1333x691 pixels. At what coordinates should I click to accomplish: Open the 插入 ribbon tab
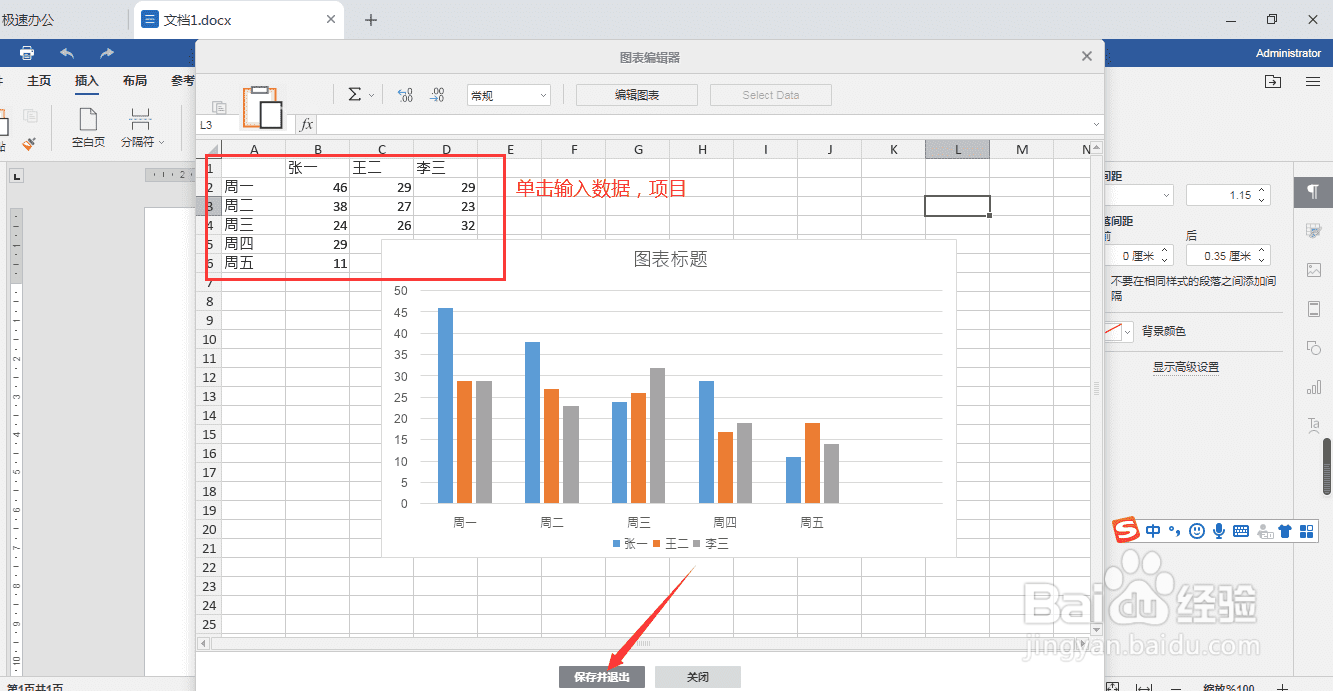[87, 81]
